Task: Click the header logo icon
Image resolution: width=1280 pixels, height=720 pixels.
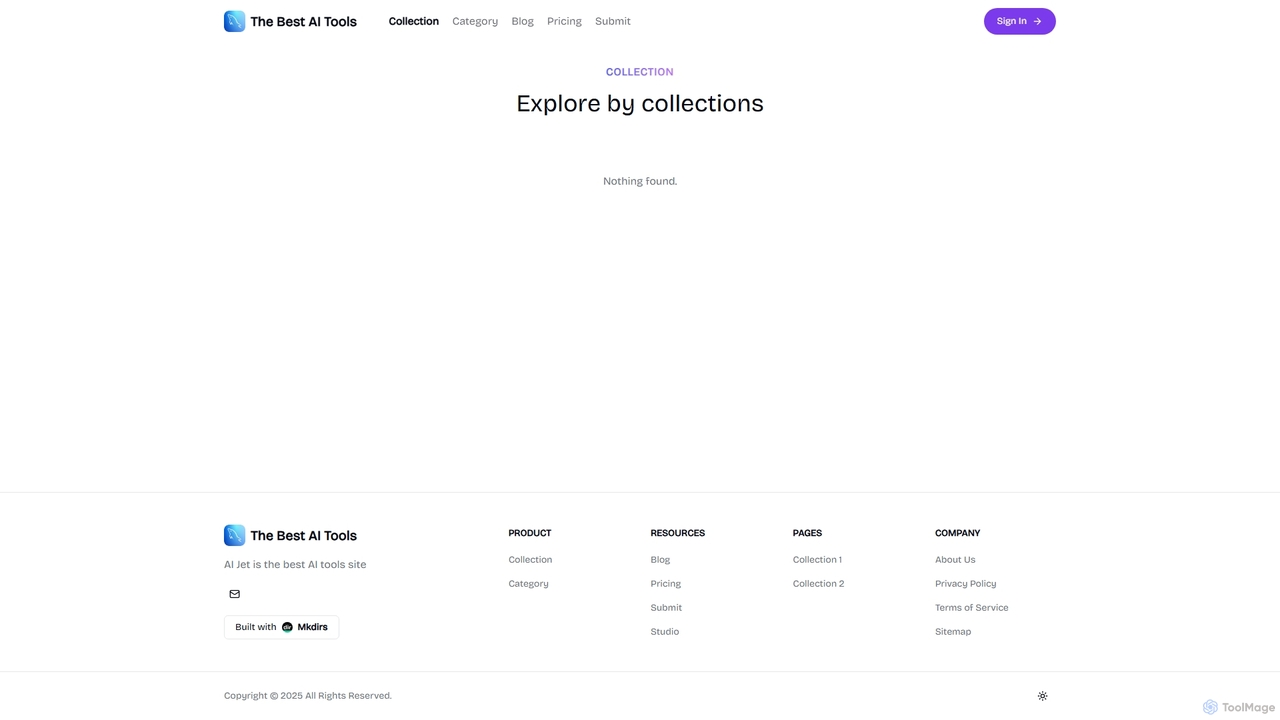Action: point(234,21)
